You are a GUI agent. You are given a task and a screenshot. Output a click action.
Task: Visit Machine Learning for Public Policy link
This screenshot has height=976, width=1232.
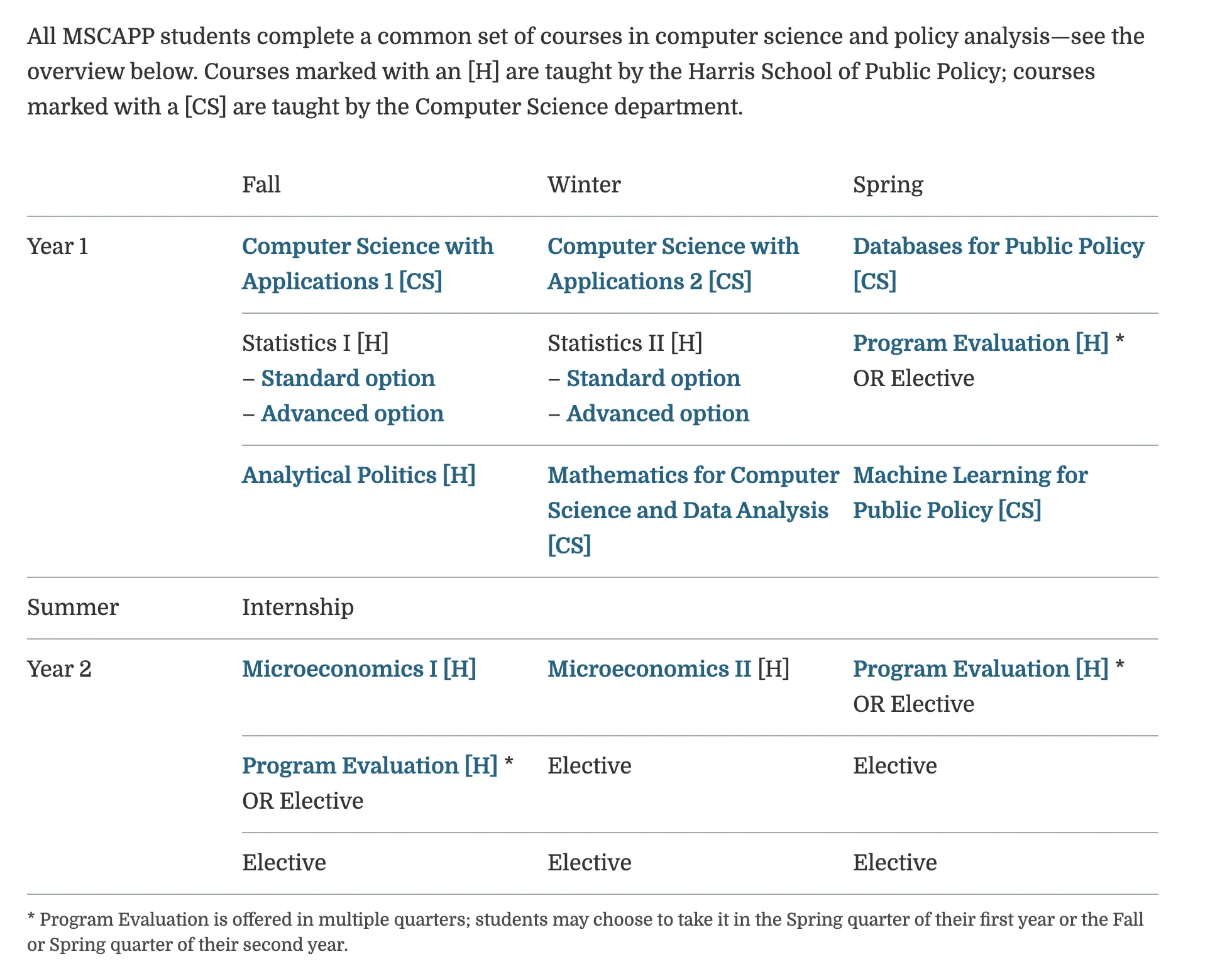click(970, 492)
